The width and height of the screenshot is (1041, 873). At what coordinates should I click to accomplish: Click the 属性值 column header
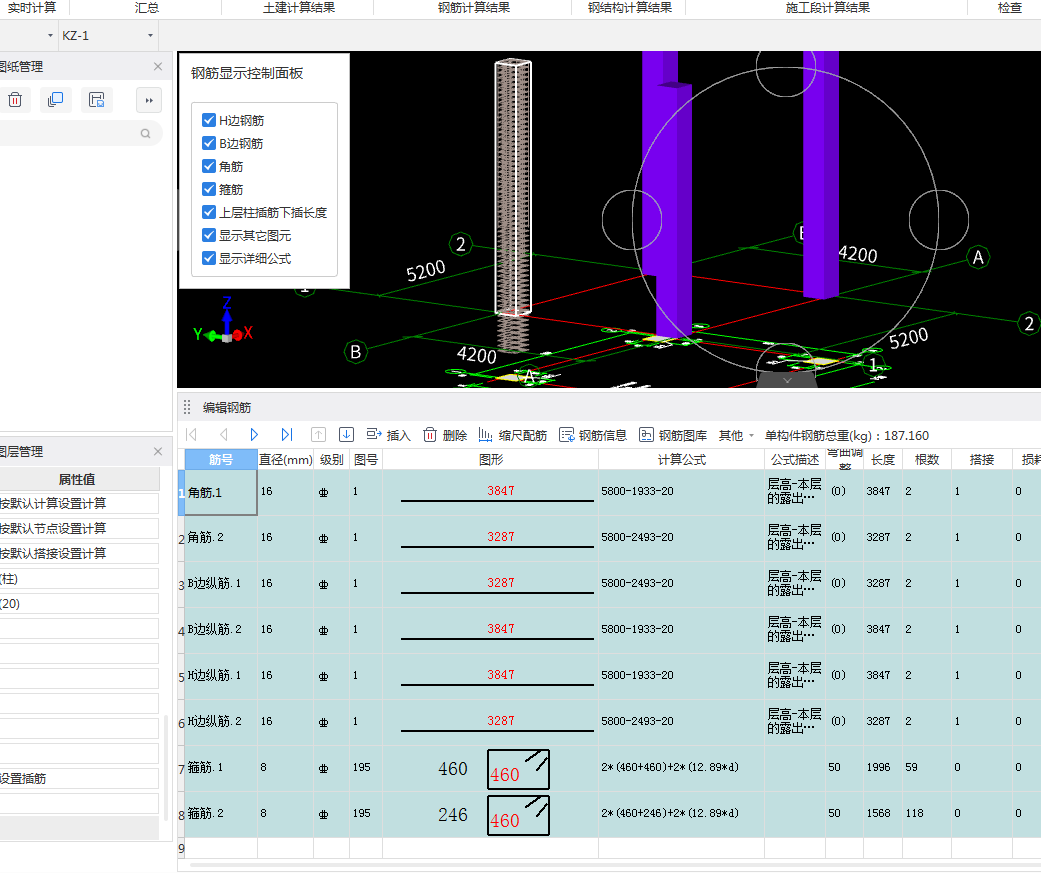tap(77, 479)
